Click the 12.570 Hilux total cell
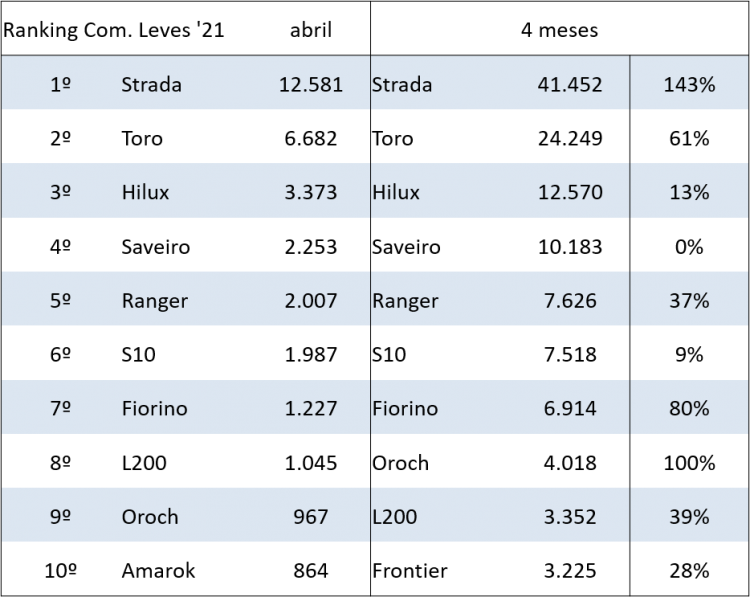The height and width of the screenshot is (597, 750). [569, 193]
